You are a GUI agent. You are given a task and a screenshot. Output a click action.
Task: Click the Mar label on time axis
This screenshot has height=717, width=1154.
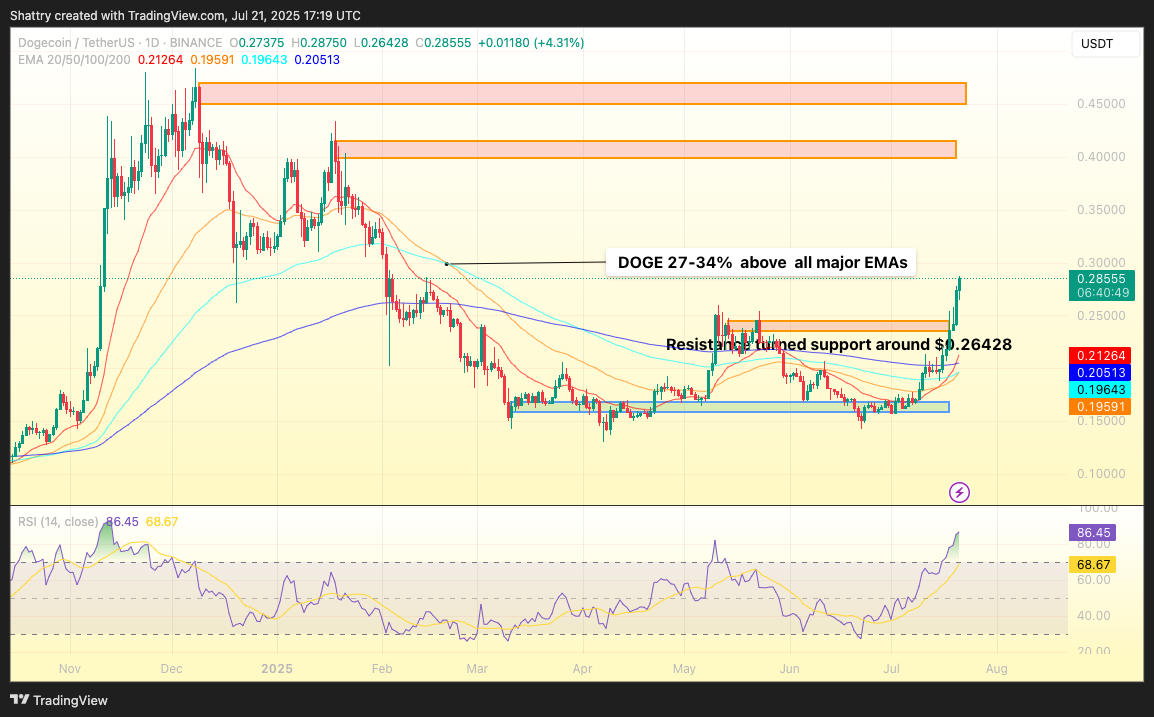(477, 668)
